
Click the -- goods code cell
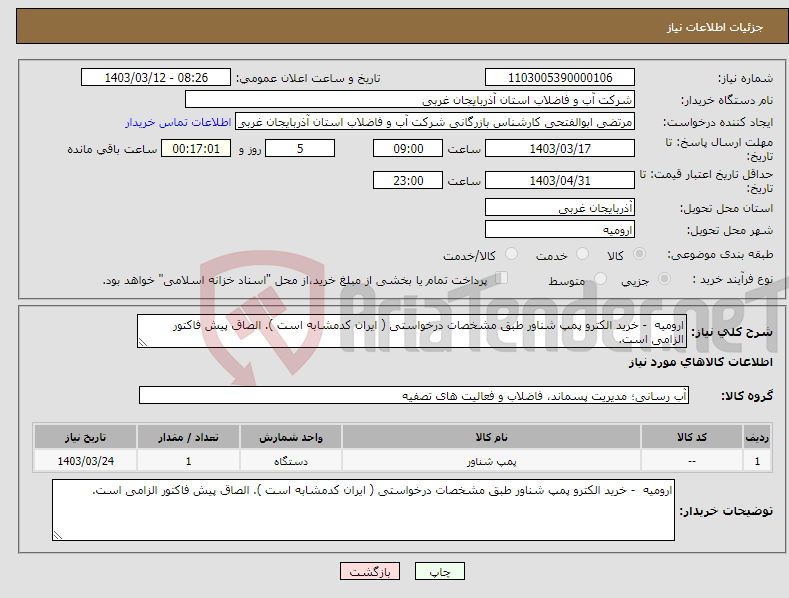point(692,461)
